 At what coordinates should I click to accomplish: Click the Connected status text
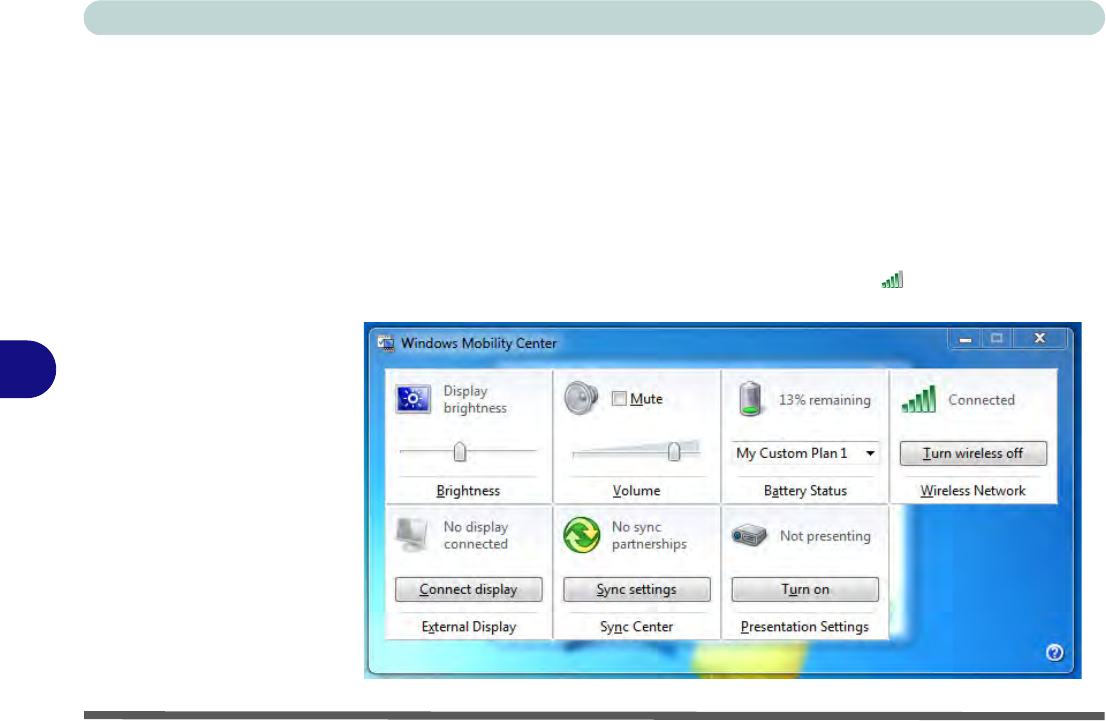click(x=981, y=400)
